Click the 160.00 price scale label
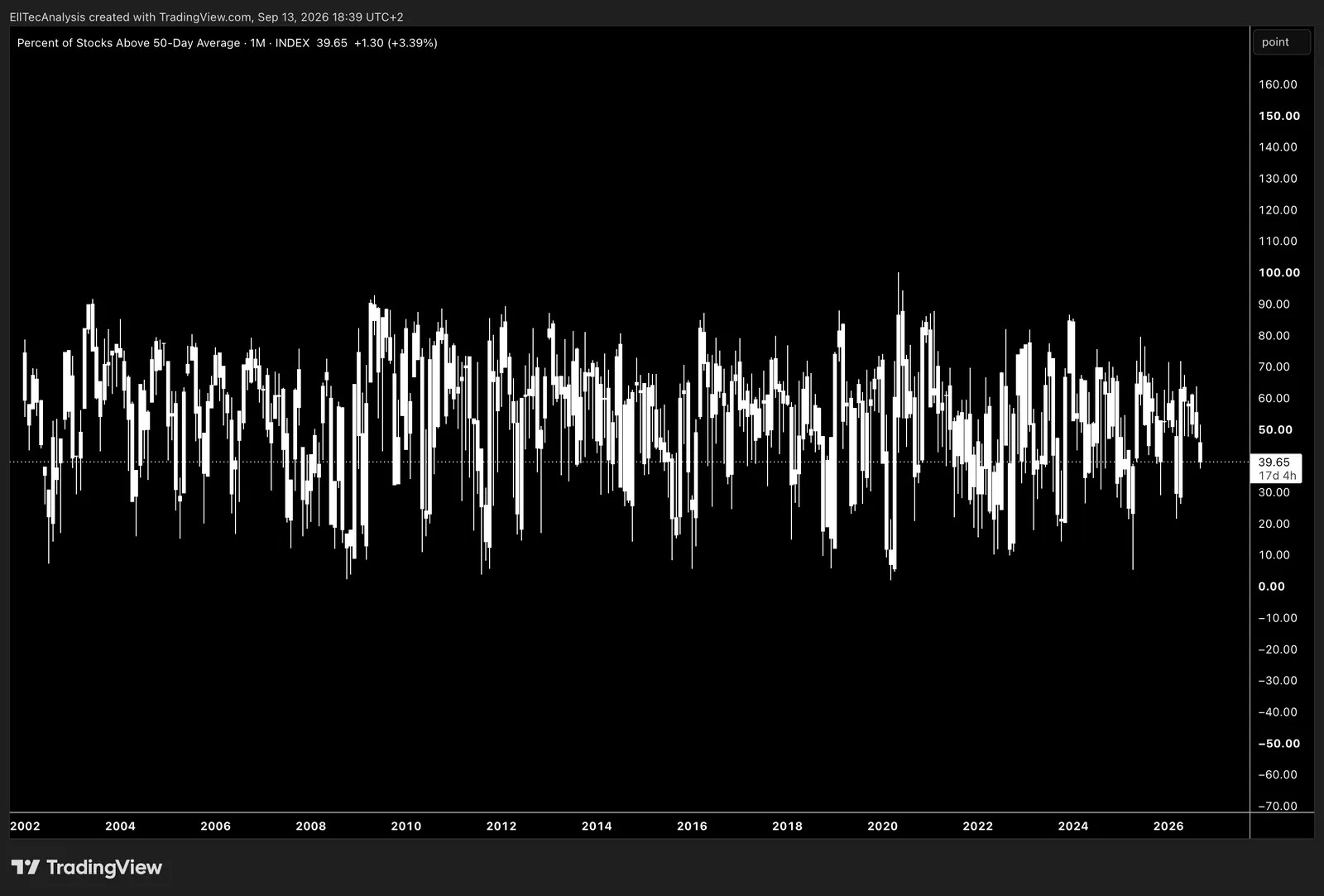Screen dimensions: 1324x896 1278,84
